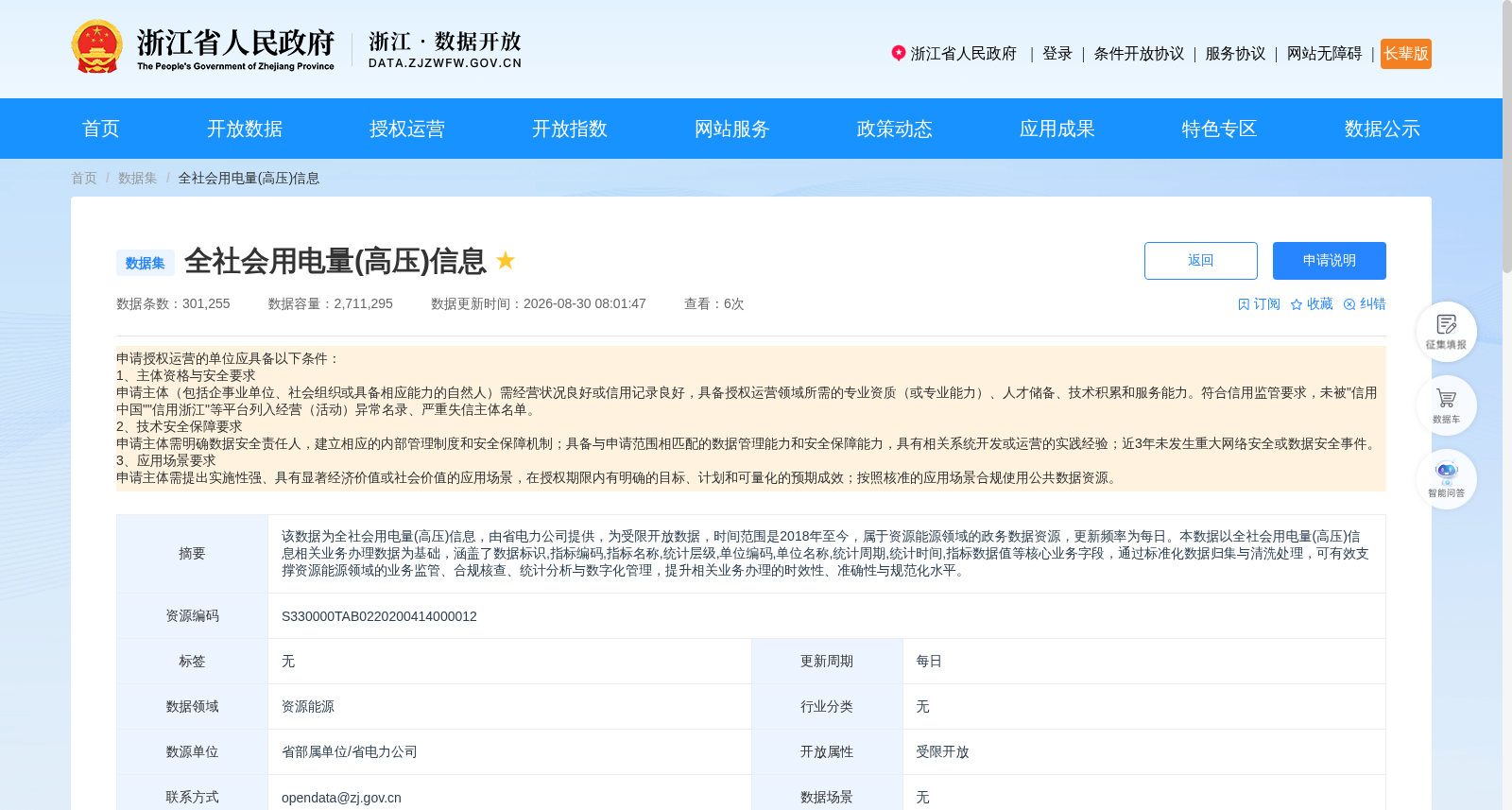This screenshot has width=1512, height=810.
Task: Click the 更新周期 row label
Action: pos(827,662)
